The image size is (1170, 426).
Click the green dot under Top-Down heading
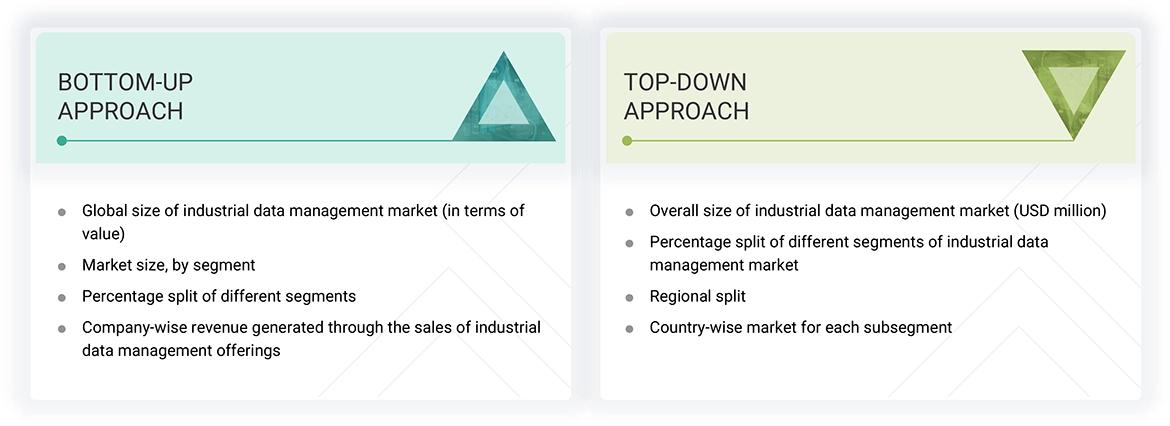627,141
